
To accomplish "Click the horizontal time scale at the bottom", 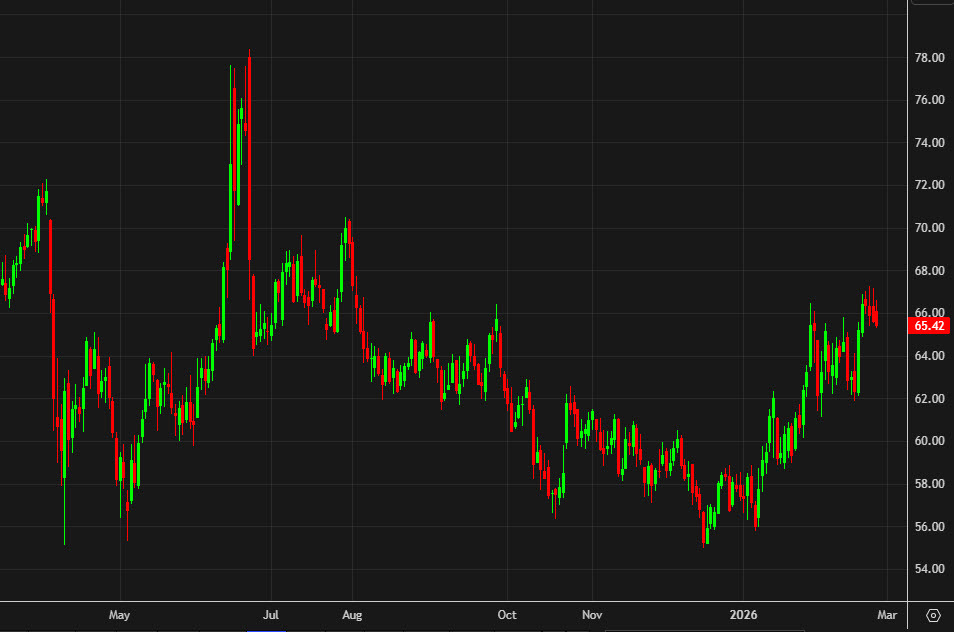I will 450,615.
